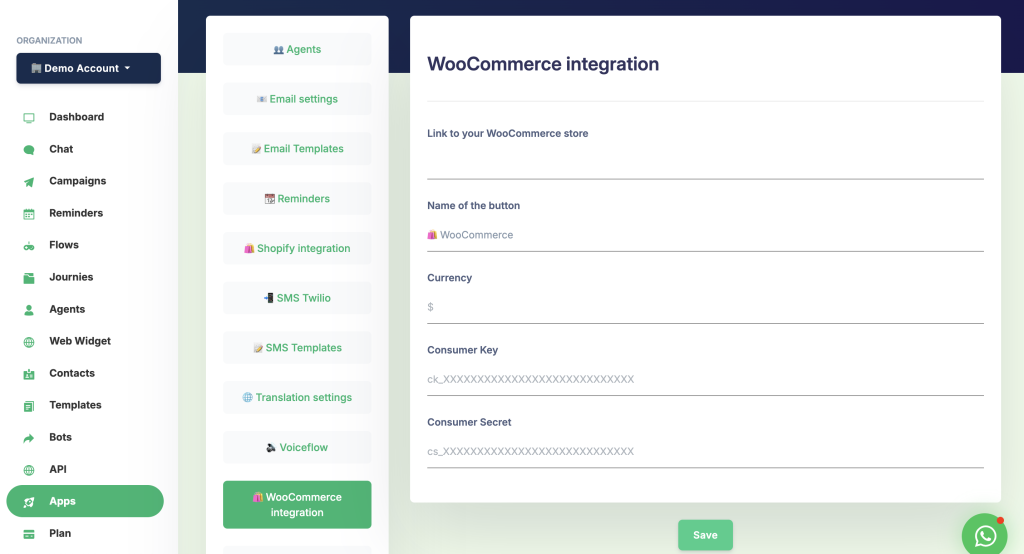Click the API globe icon
The width and height of the screenshot is (1024, 554).
coord(29,470)
